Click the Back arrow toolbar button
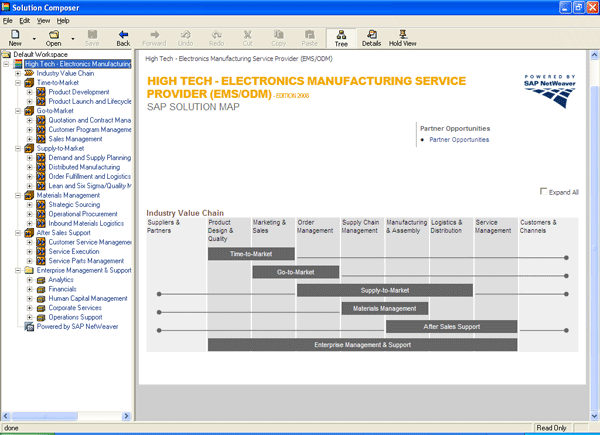This screenshot has height=435, width=600. click(123, 35)
